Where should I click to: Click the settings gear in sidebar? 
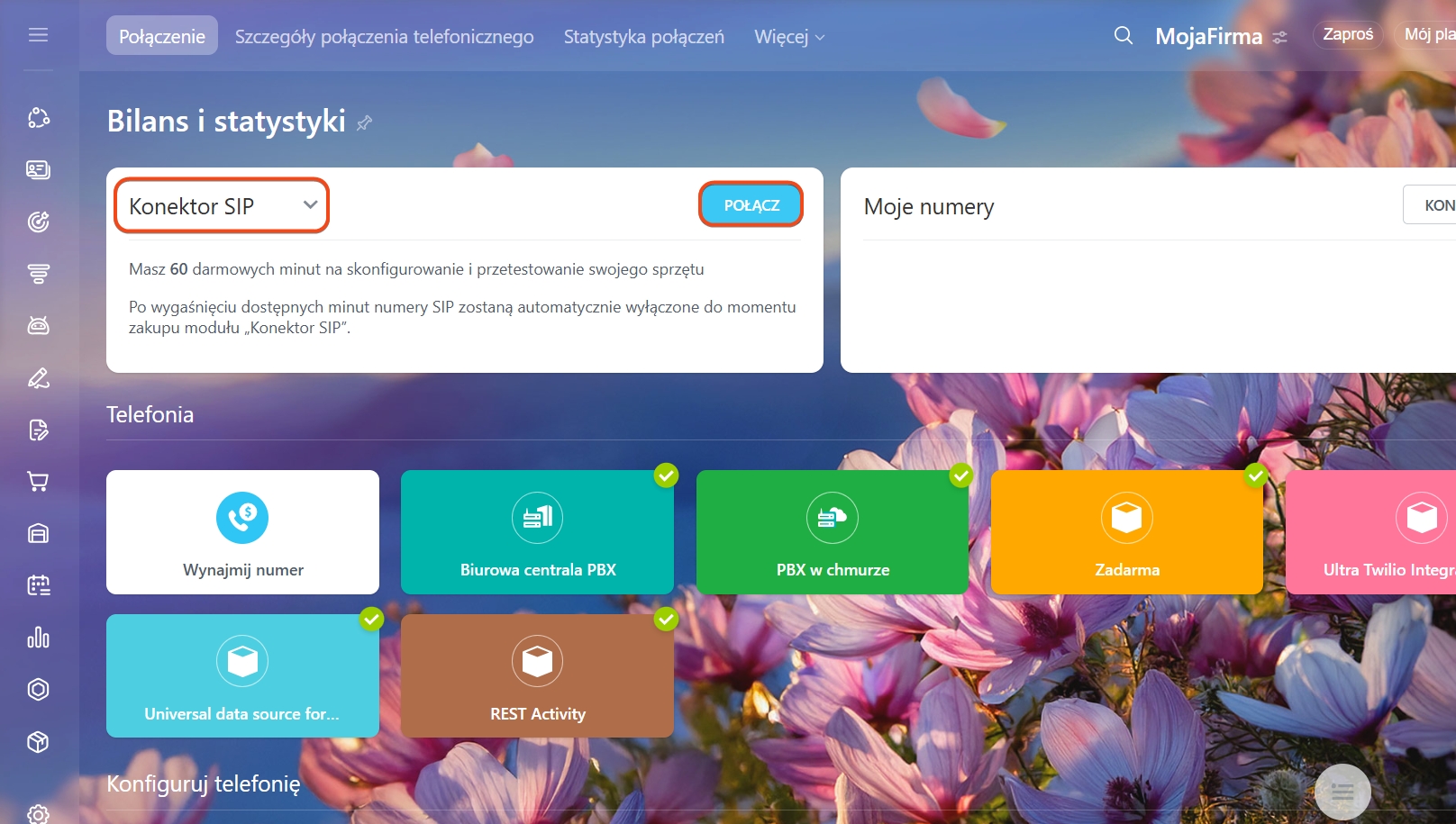coord(38,813)
